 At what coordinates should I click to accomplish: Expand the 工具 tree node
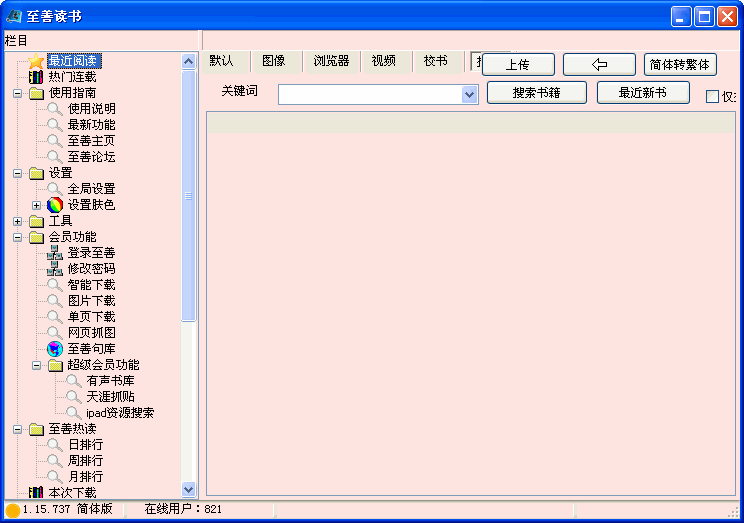pyautogui.click(x=17, y=221)
